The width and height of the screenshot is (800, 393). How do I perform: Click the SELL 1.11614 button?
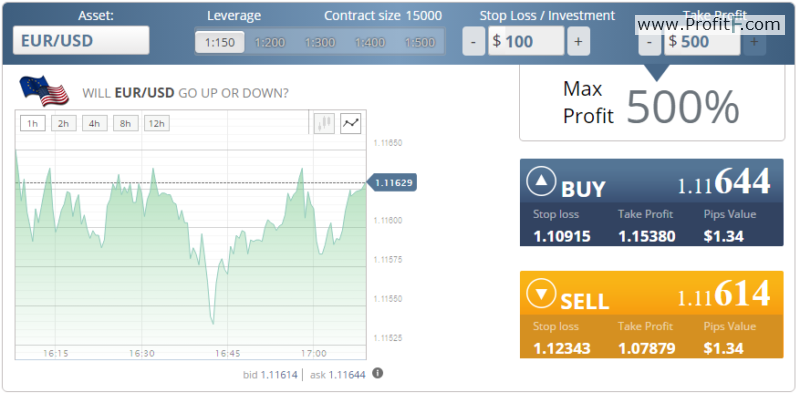pyautogui.click(x=652, y=314)
